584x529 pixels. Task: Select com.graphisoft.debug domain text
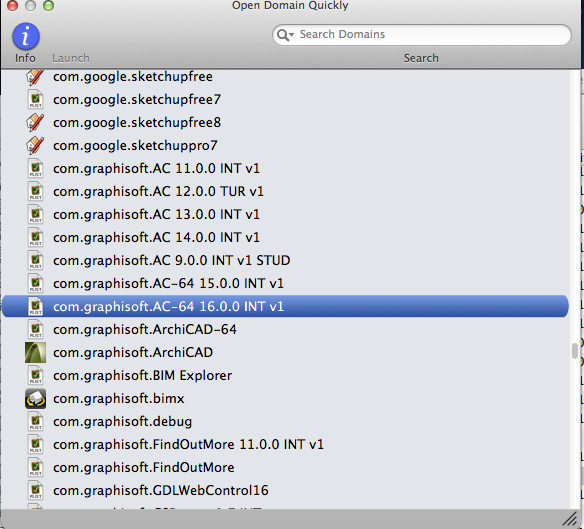click(122, 422)
